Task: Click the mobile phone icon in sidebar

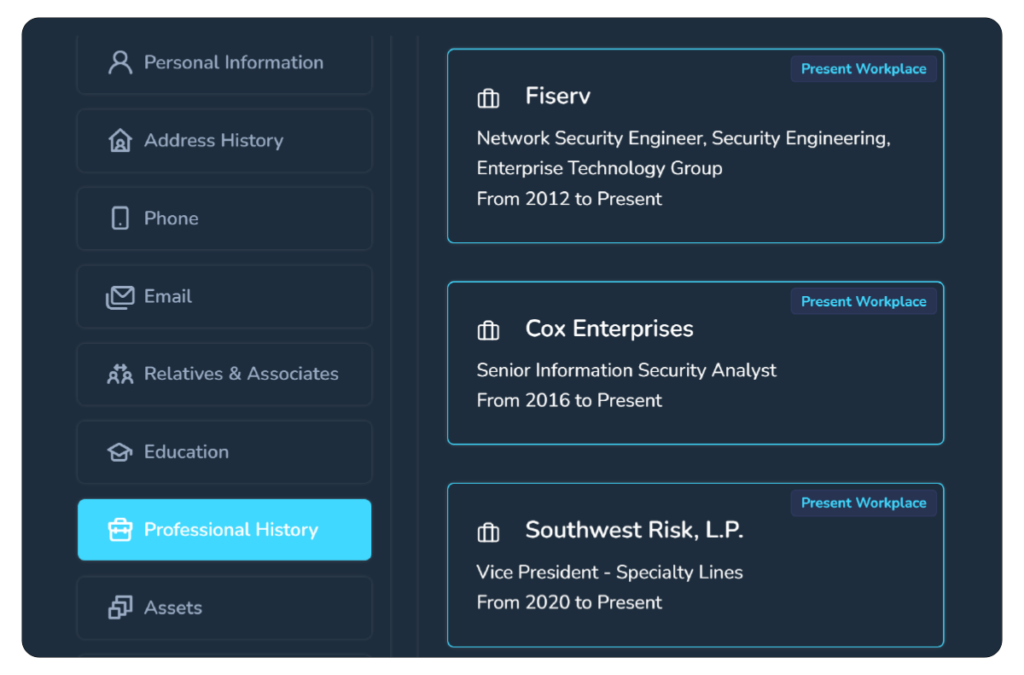Action: (x=120, y=218)
